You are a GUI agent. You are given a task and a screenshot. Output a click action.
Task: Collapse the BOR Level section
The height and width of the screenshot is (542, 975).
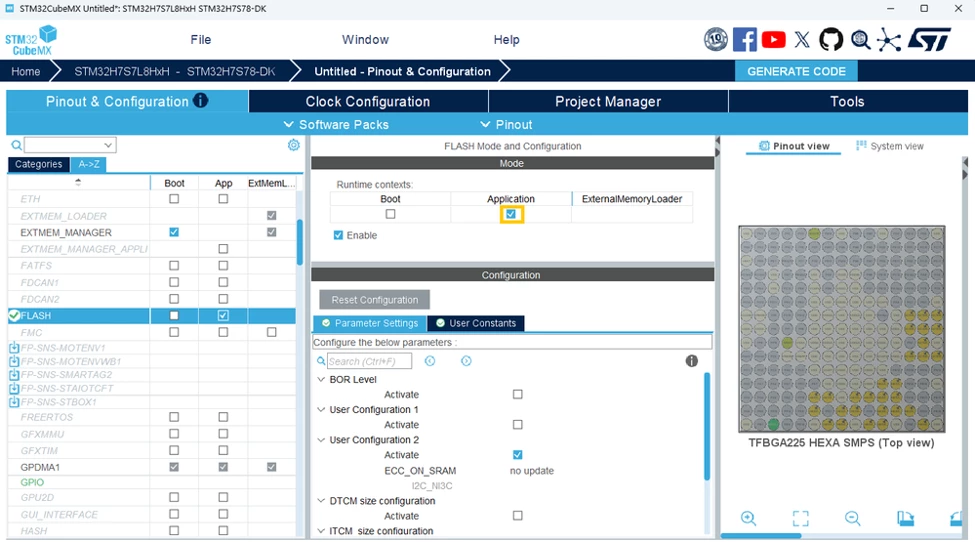321,379
